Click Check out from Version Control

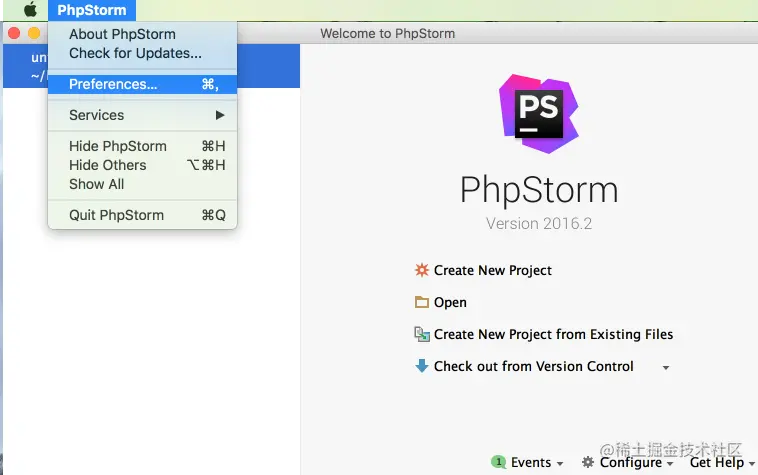534,366
